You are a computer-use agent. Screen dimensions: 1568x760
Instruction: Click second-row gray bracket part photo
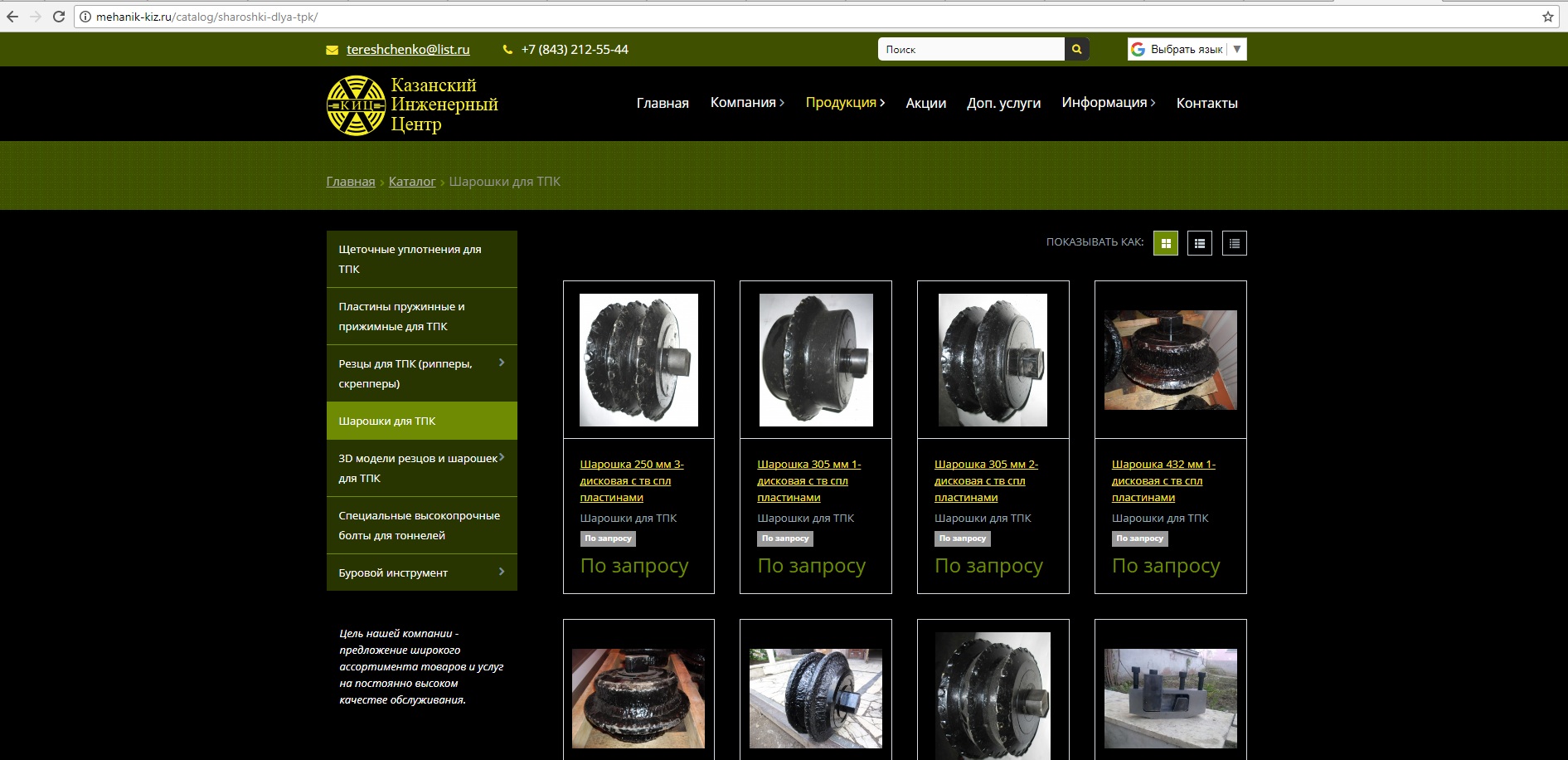[1170, 699]
